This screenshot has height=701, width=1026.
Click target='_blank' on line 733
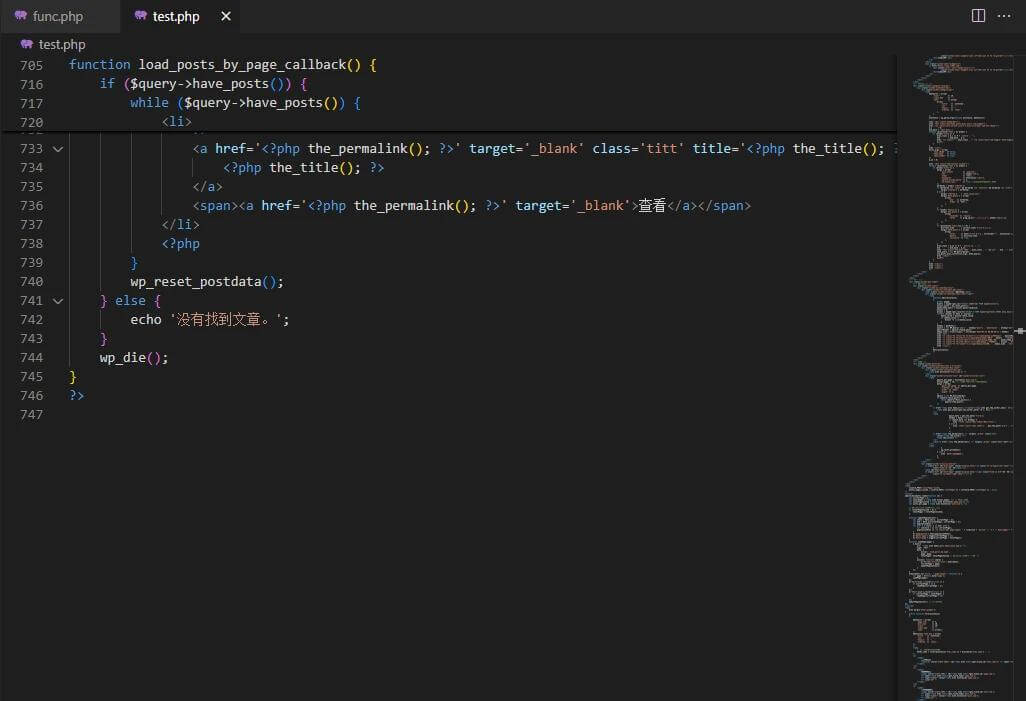click(x=527, y=149)
